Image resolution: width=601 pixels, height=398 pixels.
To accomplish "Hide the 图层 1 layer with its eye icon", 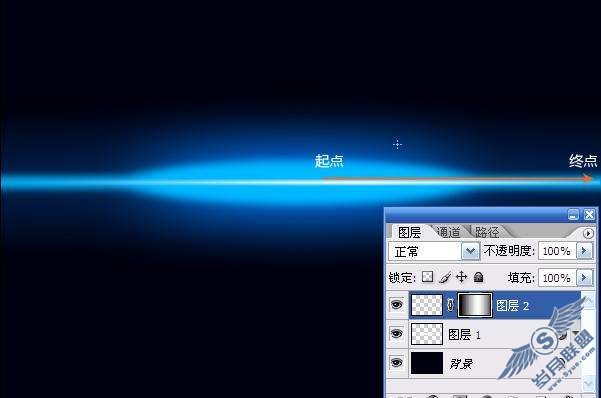I will pyautogui.click(x=397, y=334).
